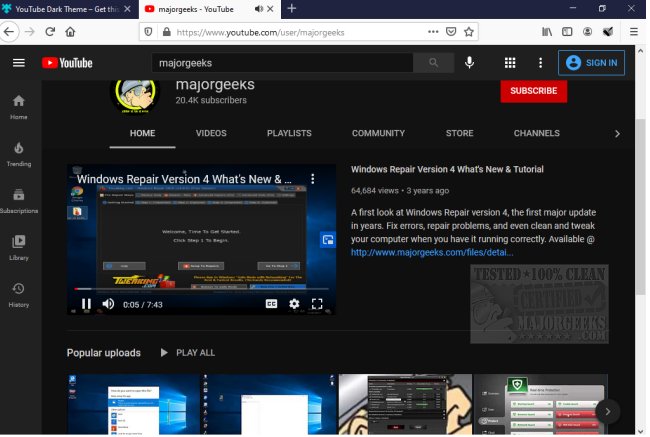
Task: Open the Windows Repair Version 4 video title
Action: click(447, 169)
